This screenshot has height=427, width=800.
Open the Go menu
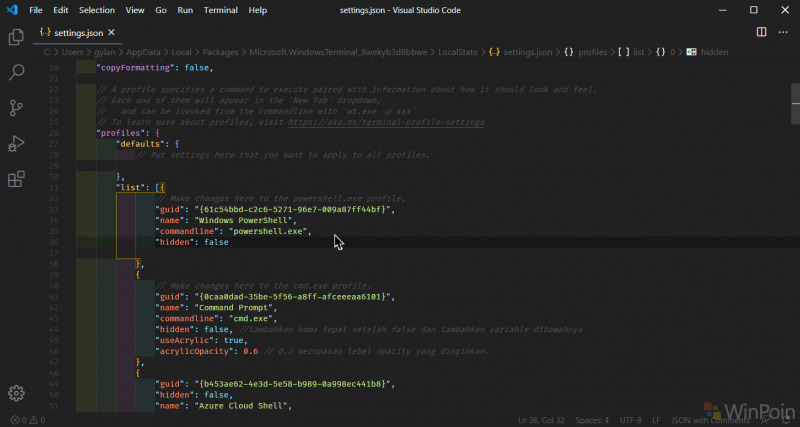[x=161, y=10]
